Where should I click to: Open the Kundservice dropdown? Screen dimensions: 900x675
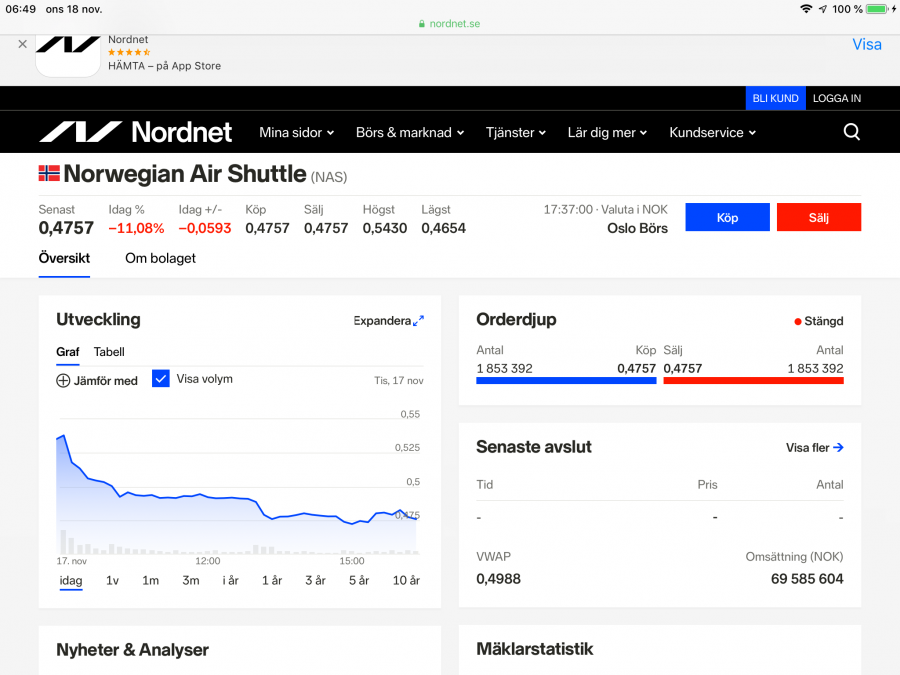(712, 132)
